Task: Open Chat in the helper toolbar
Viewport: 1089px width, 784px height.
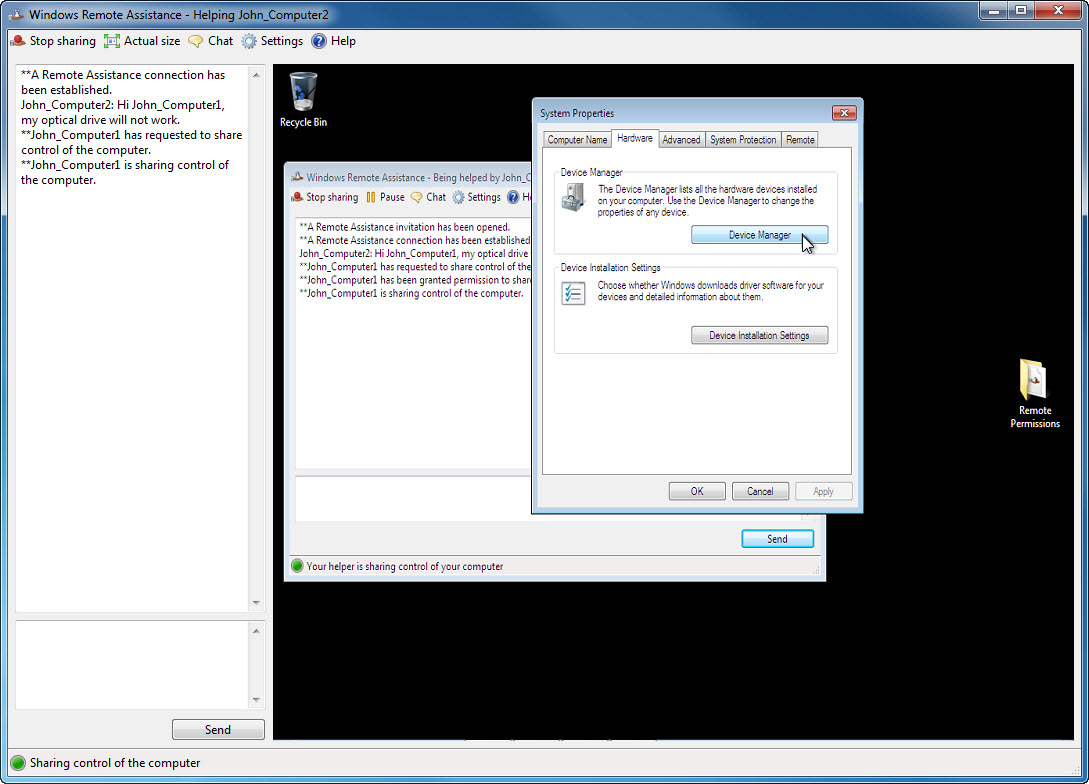Action: (210, 41)
